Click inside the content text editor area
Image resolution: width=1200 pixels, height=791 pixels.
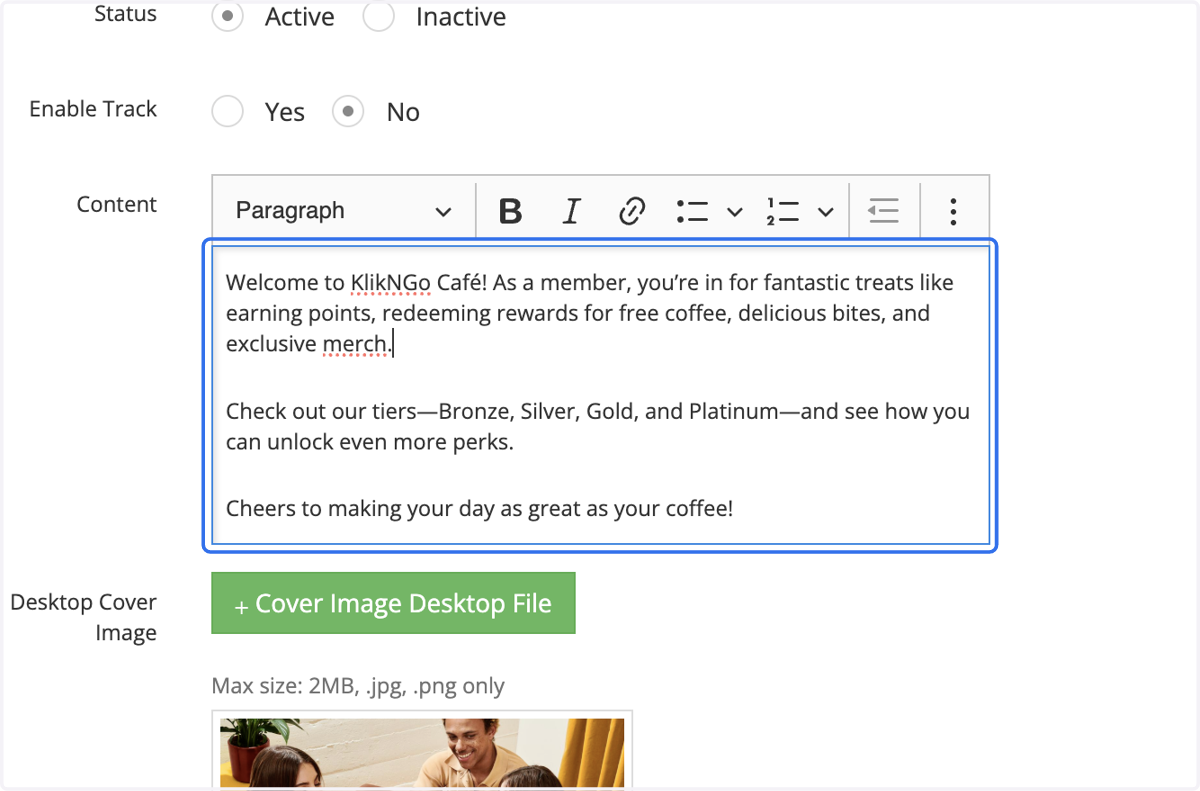(600, 395)
